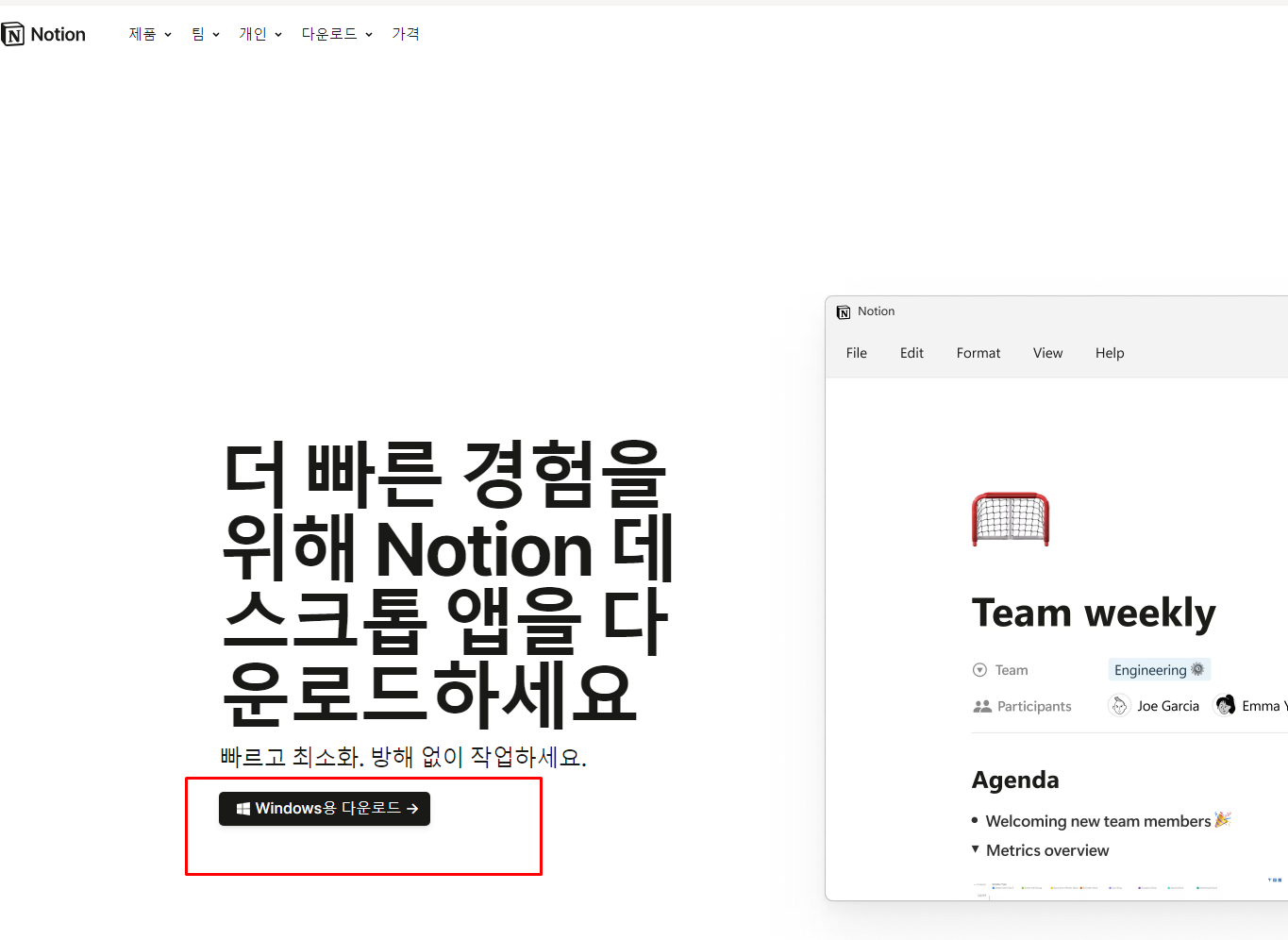Click the Windows용 다운로드 button
The height and width of the screenshot is (940, 1288).
(325, 809)
